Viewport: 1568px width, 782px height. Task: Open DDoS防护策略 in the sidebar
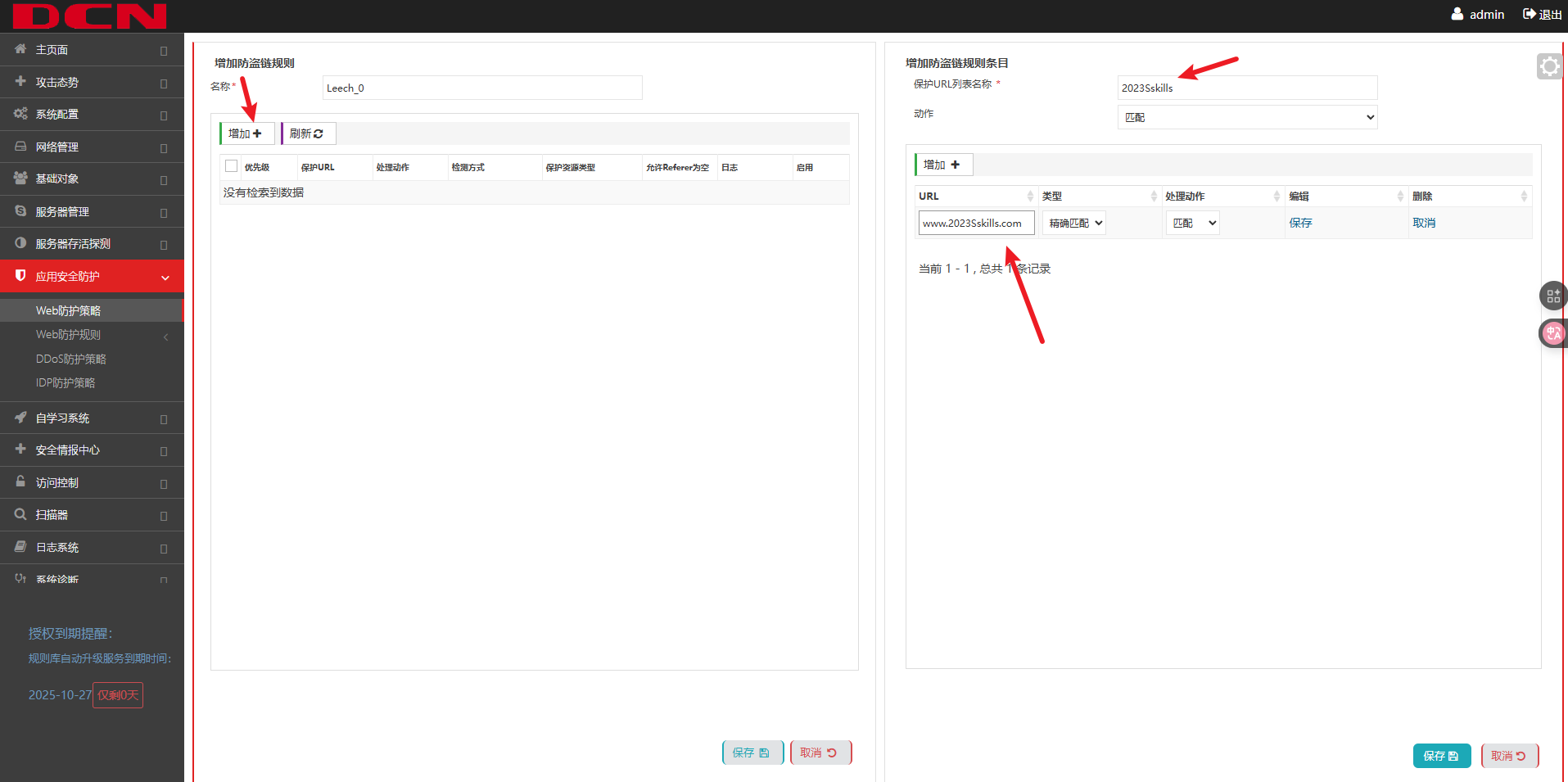pos(71,359)
